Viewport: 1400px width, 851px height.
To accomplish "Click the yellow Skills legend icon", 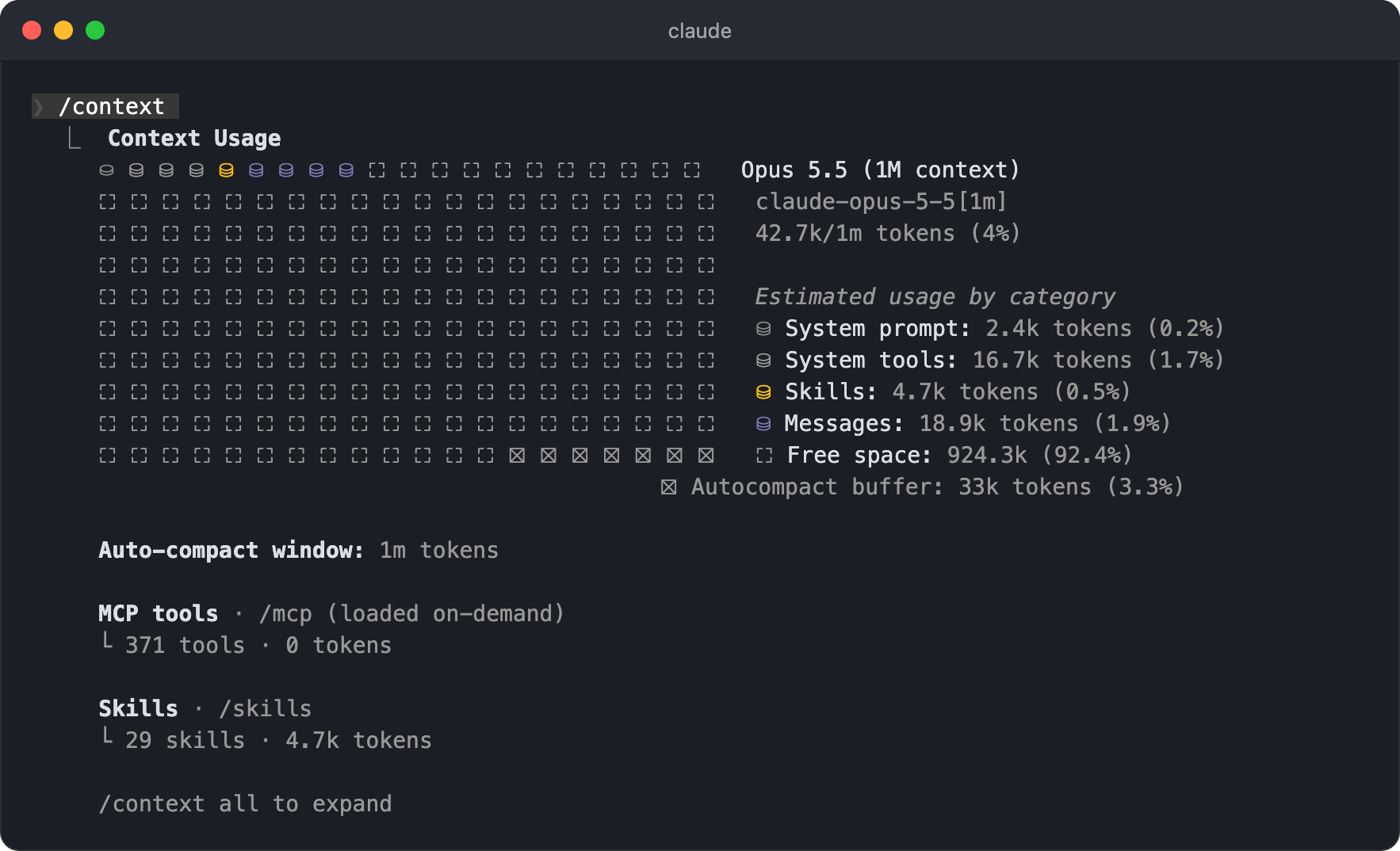I will coord(763,392).
